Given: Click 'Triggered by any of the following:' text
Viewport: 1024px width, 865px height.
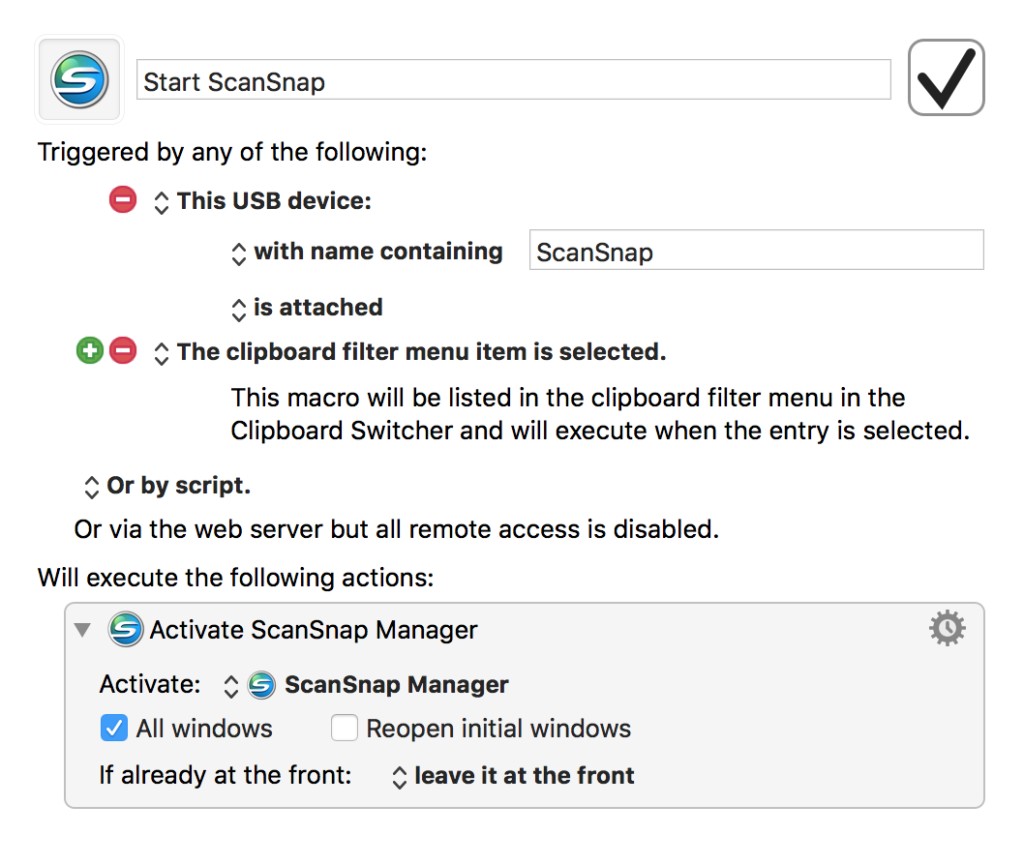Looking at the screenshot, I should tap(232, 152).
